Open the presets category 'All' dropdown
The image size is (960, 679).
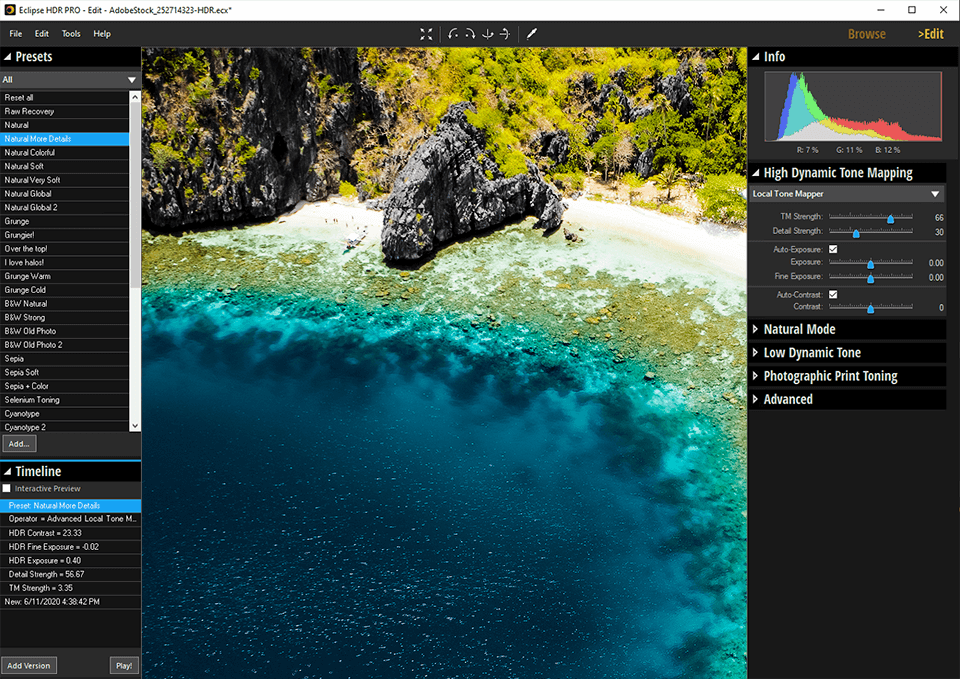point(131,80)
